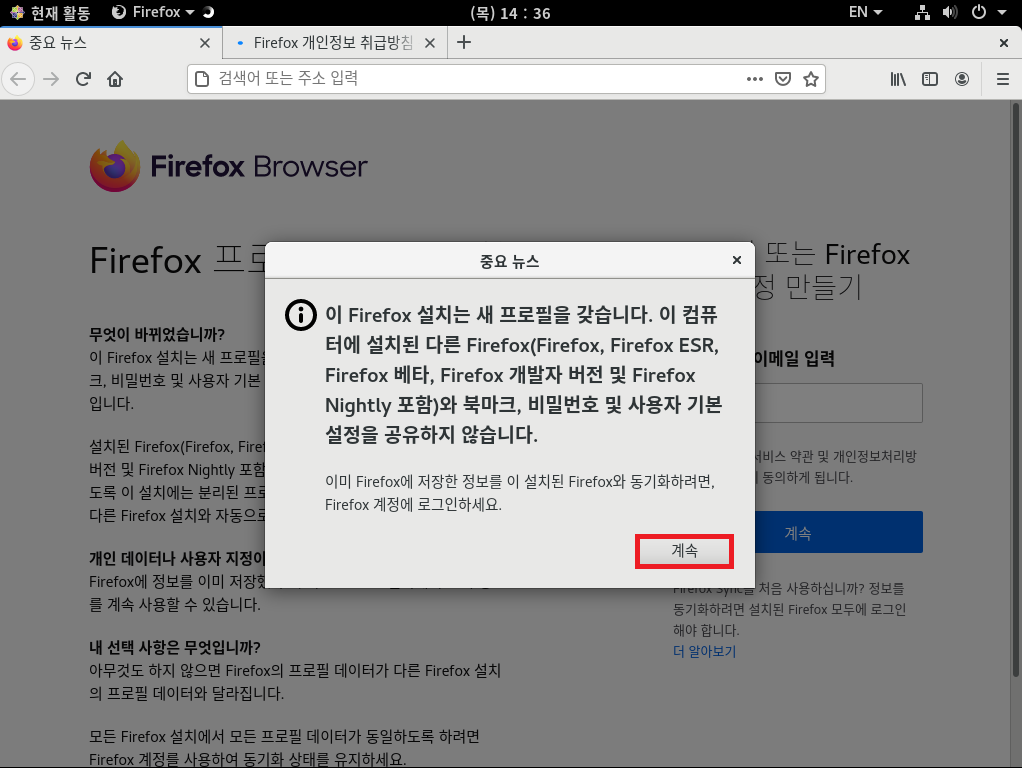Open the Library bookshelf icon
The height and width of the screenshot is (768, 1022).
point(898,79)
